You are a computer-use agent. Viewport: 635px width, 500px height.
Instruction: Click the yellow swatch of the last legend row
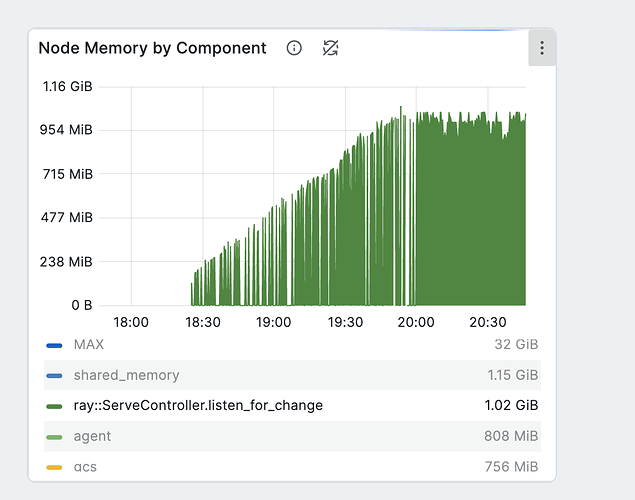(x=55, y=467)
